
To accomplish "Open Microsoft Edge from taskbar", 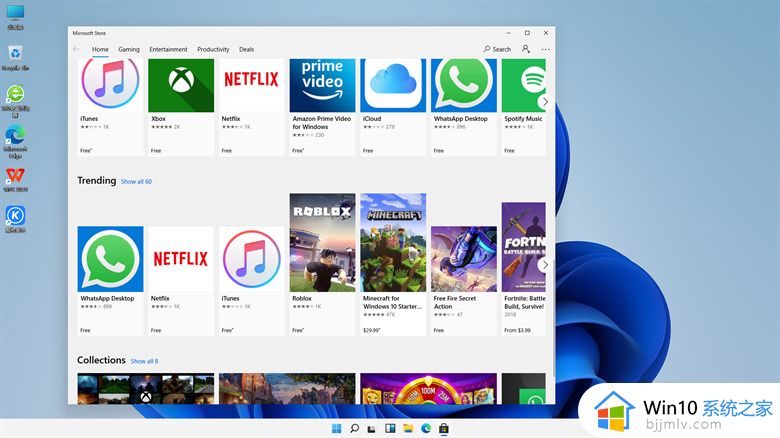I will (x=426, y=429).
